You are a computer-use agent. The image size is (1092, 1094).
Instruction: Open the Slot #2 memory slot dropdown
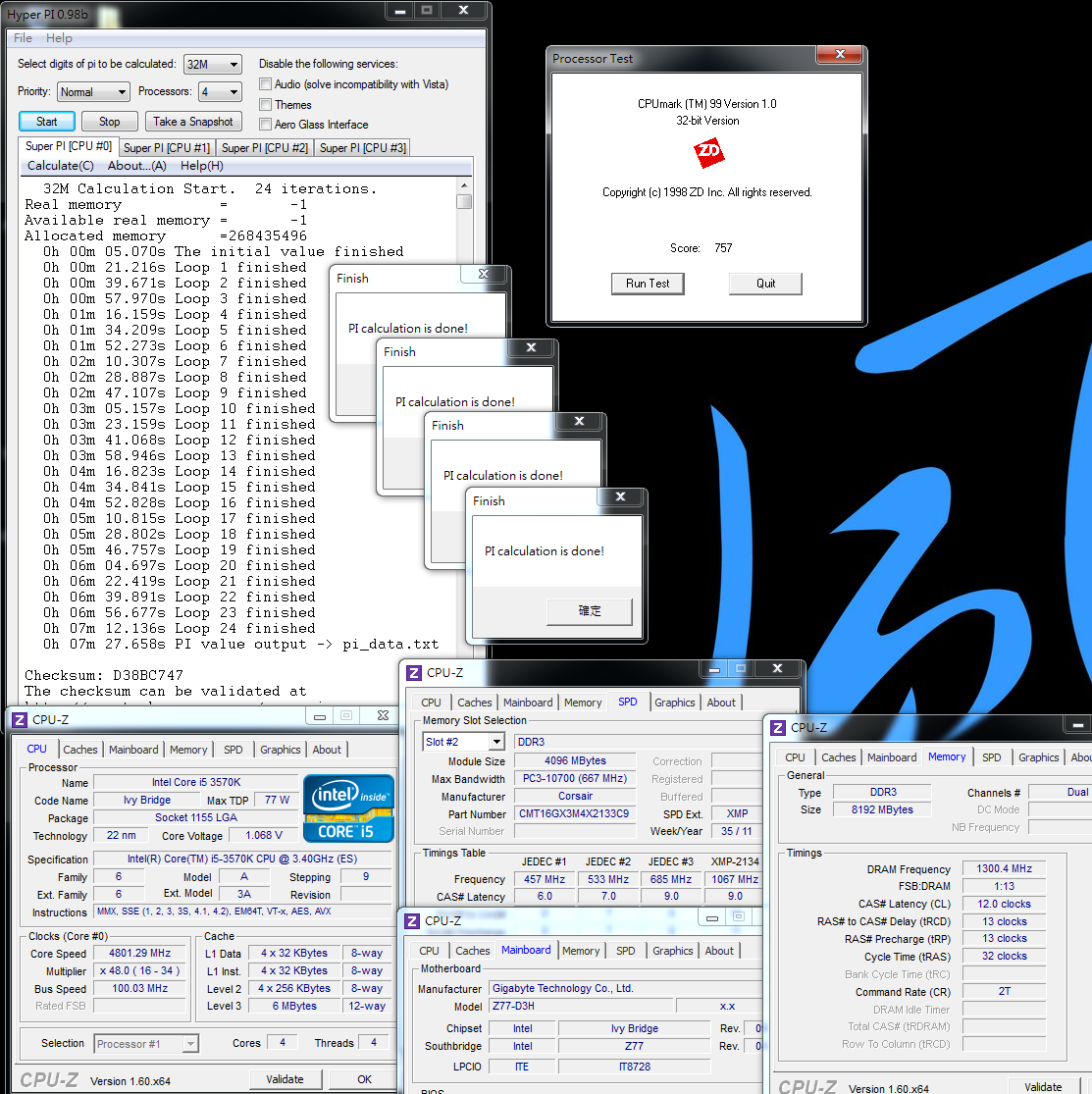point(463,742)
